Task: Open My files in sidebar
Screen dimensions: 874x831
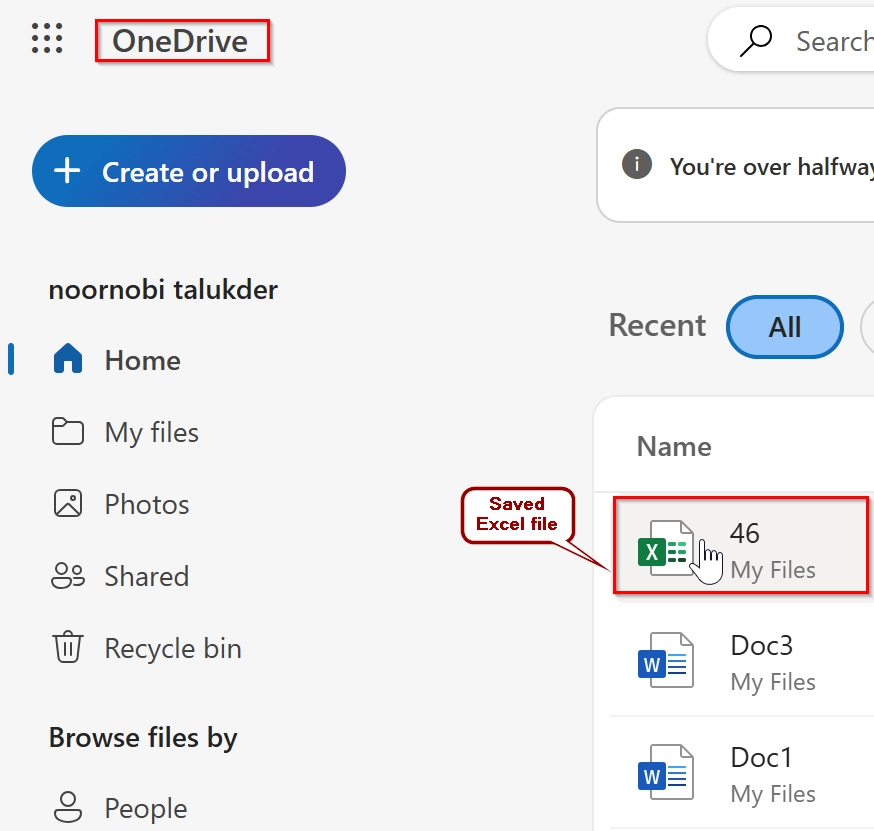Action: click(x=152, y=432)
